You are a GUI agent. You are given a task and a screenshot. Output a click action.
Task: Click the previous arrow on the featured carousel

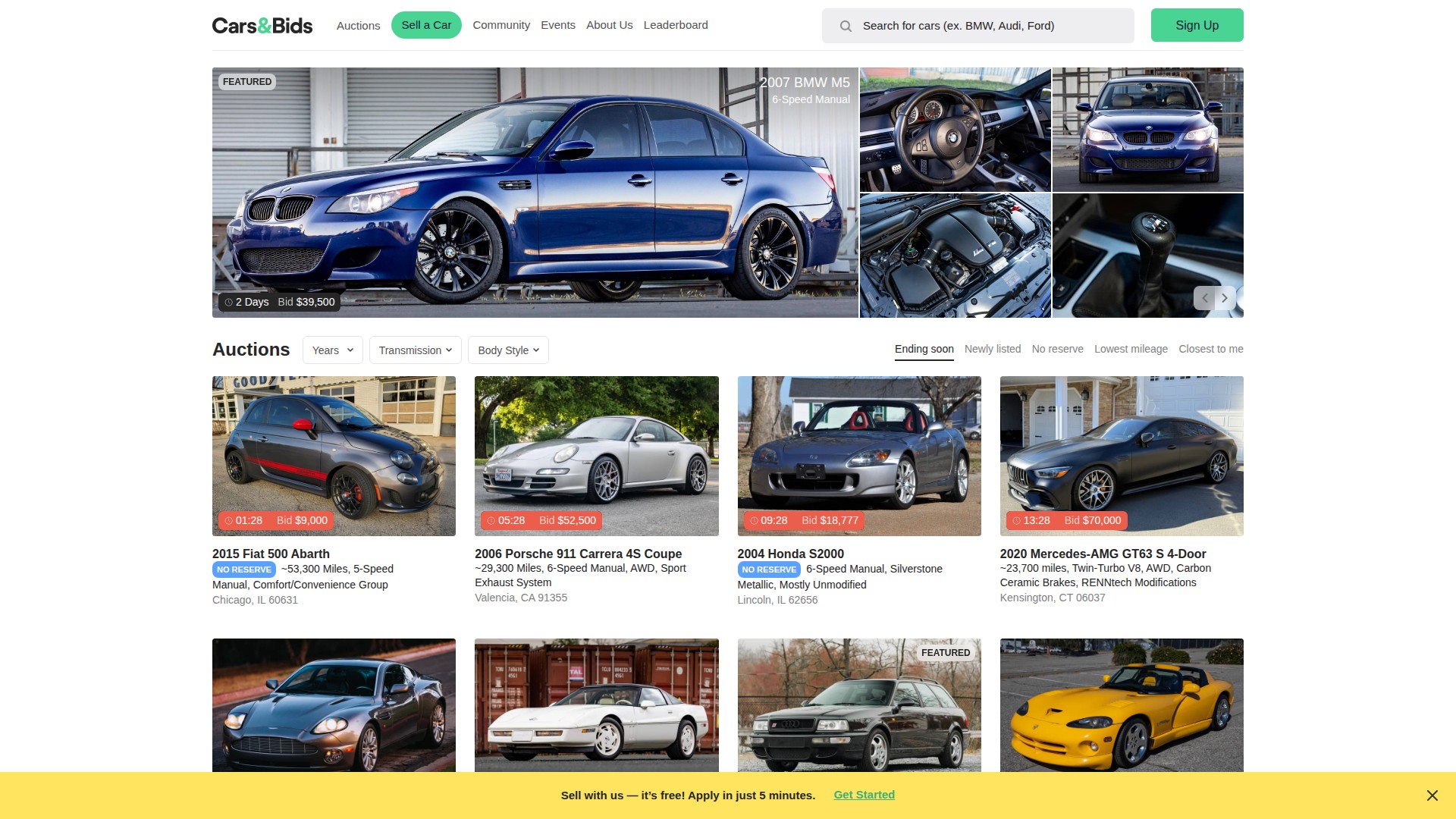pos(1204,298)
